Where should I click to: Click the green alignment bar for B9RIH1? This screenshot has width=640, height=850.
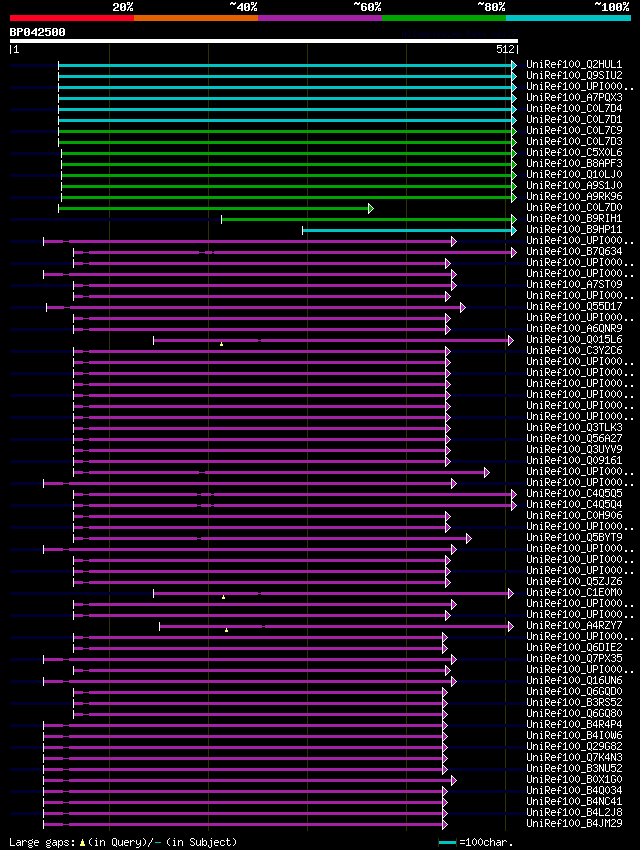click(367, 219)
